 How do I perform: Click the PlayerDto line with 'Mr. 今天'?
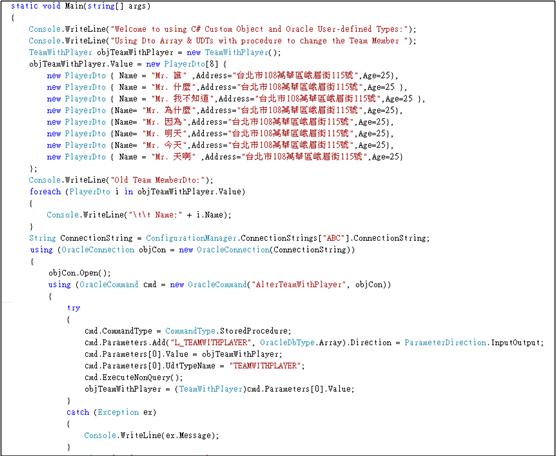tap(221, 145)
